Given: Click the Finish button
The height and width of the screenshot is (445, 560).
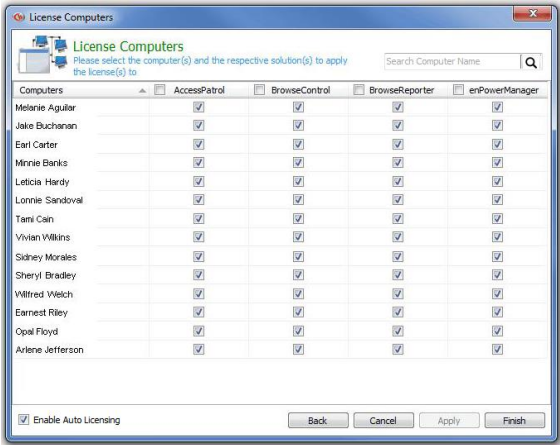Looking at the screenshot, I should click(514, 420).
